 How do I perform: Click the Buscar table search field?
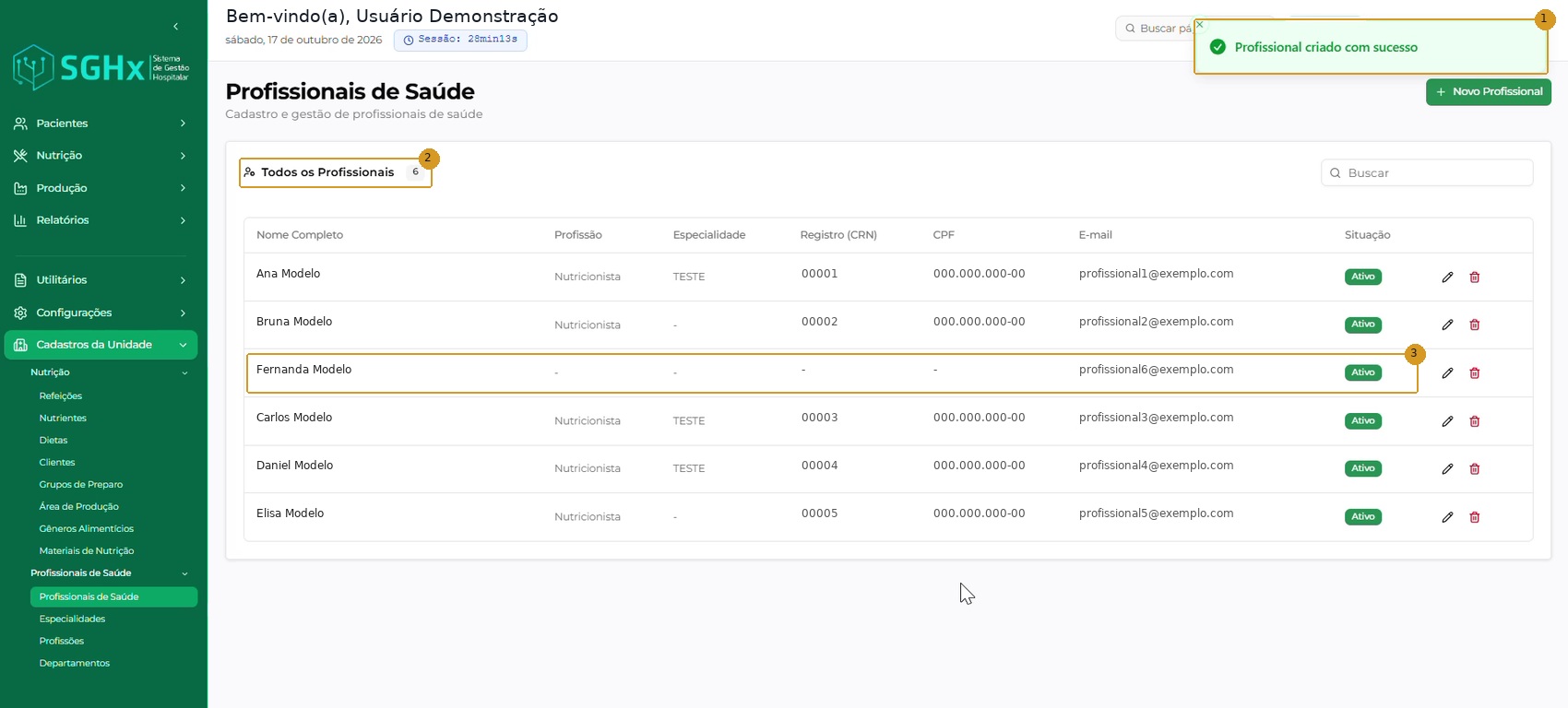(x=1427, y=173)
